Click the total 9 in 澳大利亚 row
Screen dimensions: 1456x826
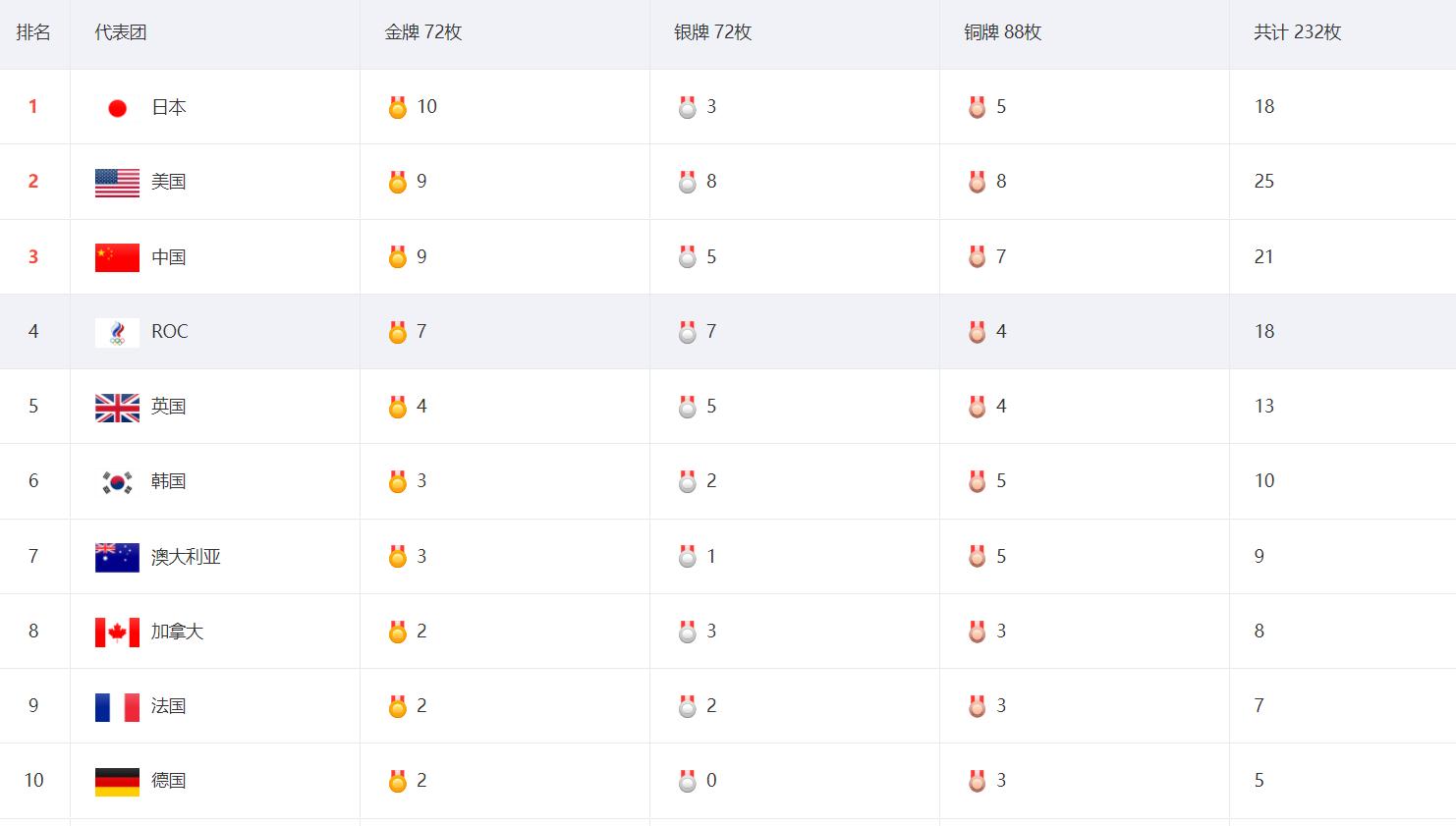click(1260, 557)
